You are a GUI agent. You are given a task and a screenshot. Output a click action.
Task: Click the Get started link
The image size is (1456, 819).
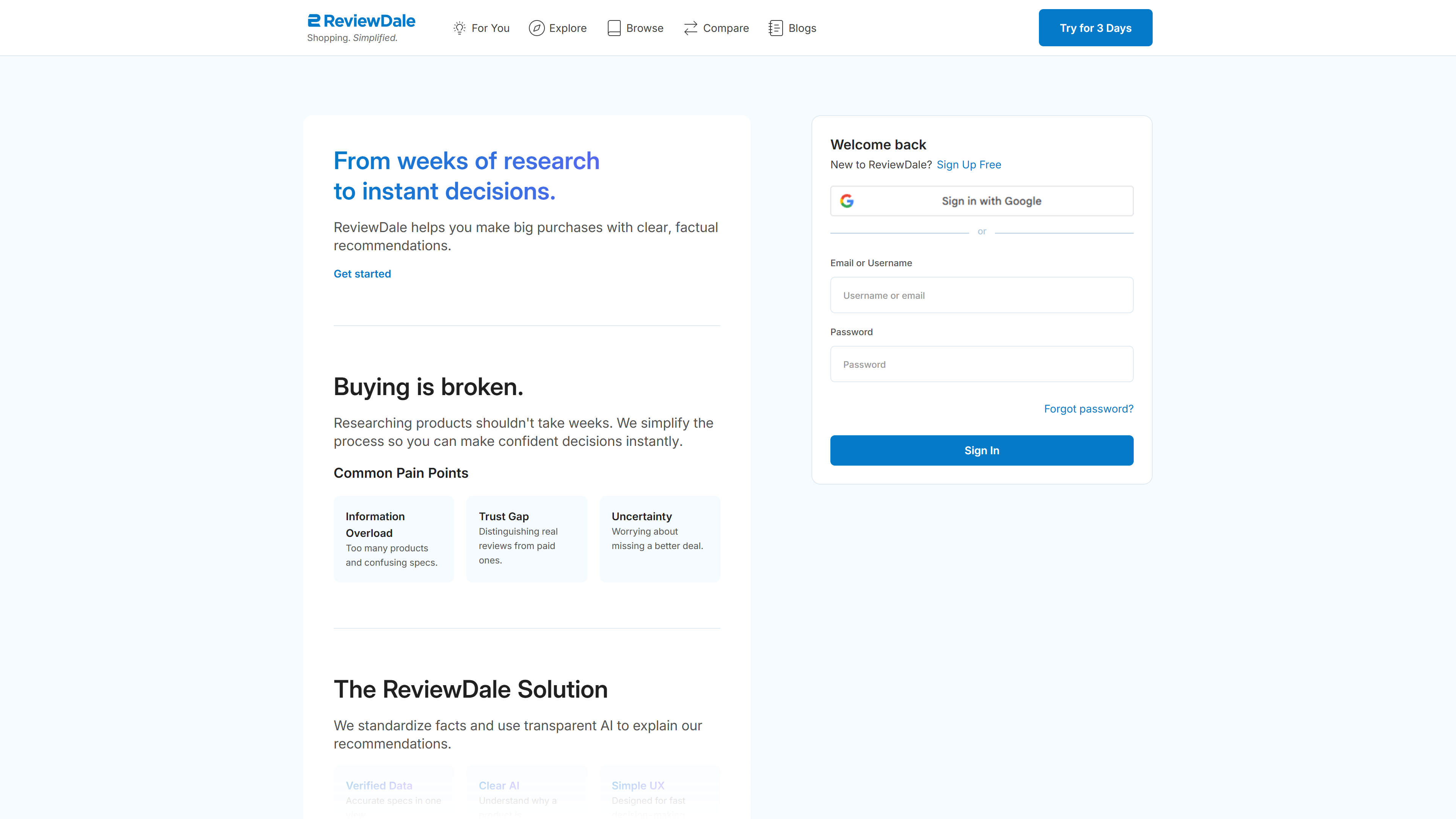coord(362,273)
